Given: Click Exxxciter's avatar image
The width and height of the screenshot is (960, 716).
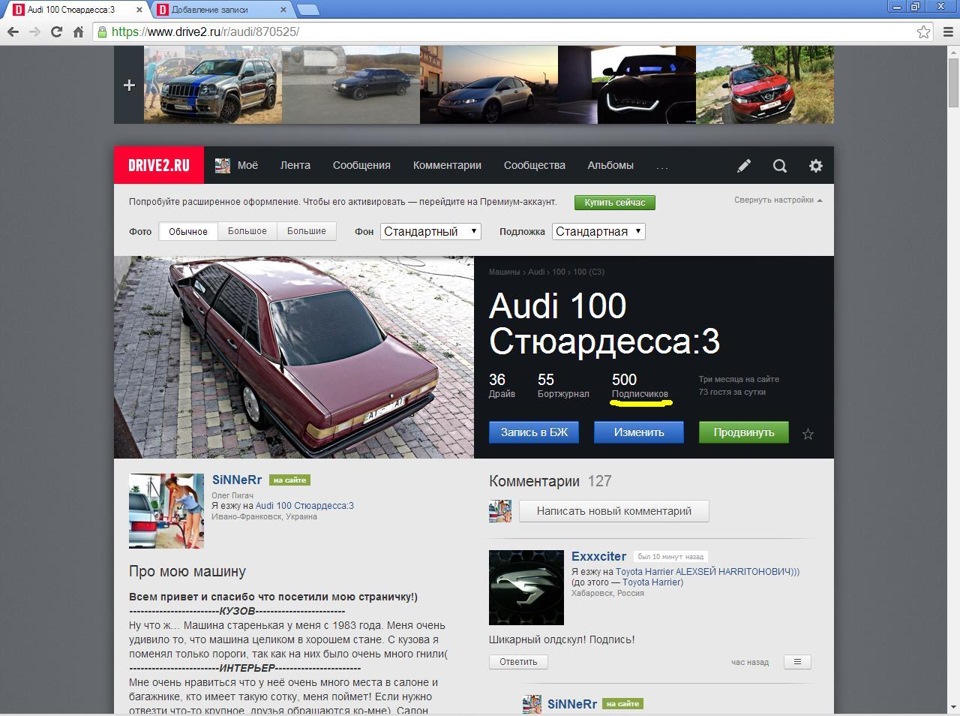Looking at the screenshot, I should coord(526,587).
